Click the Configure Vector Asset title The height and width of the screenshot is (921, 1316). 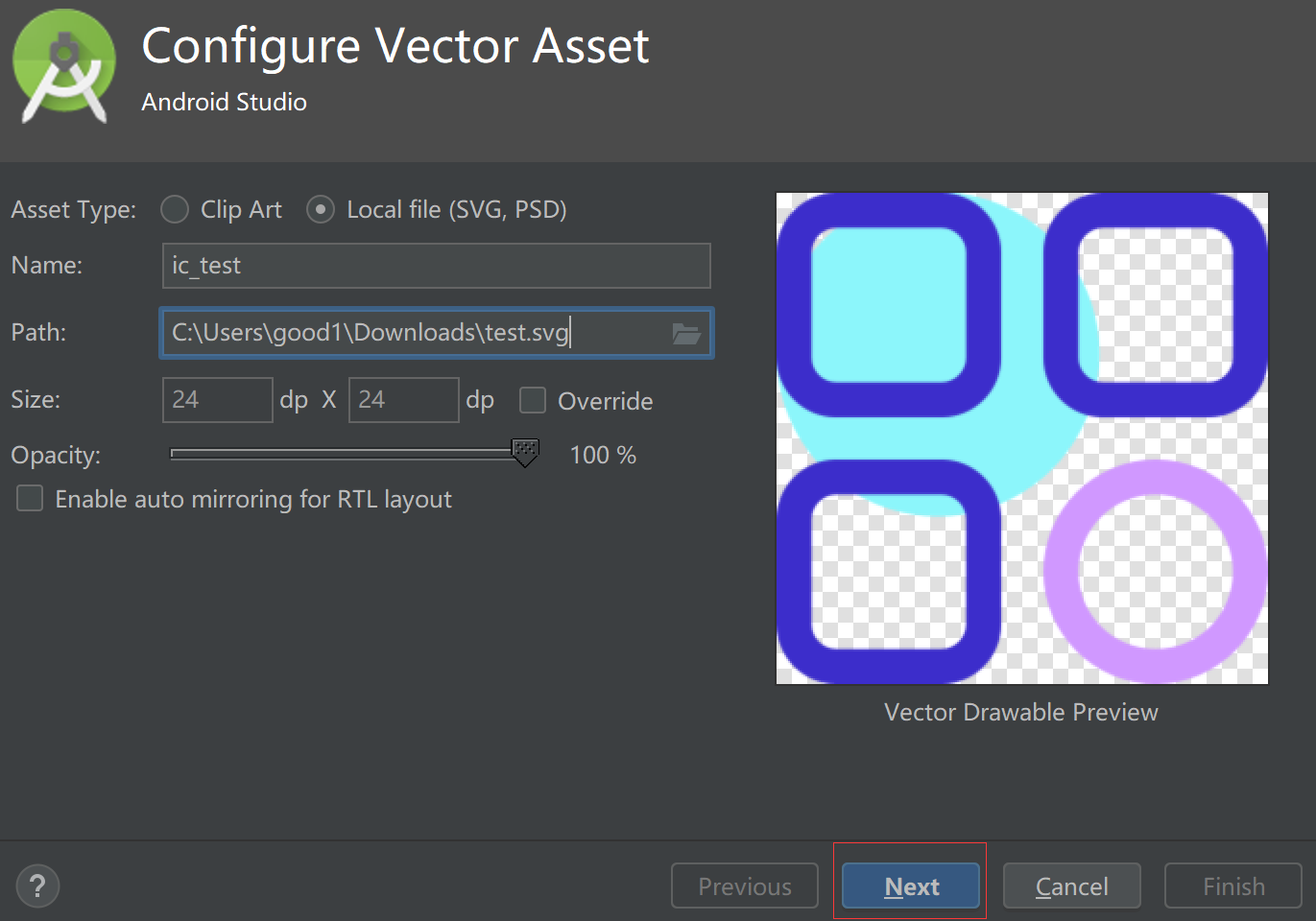coord(395,46)
